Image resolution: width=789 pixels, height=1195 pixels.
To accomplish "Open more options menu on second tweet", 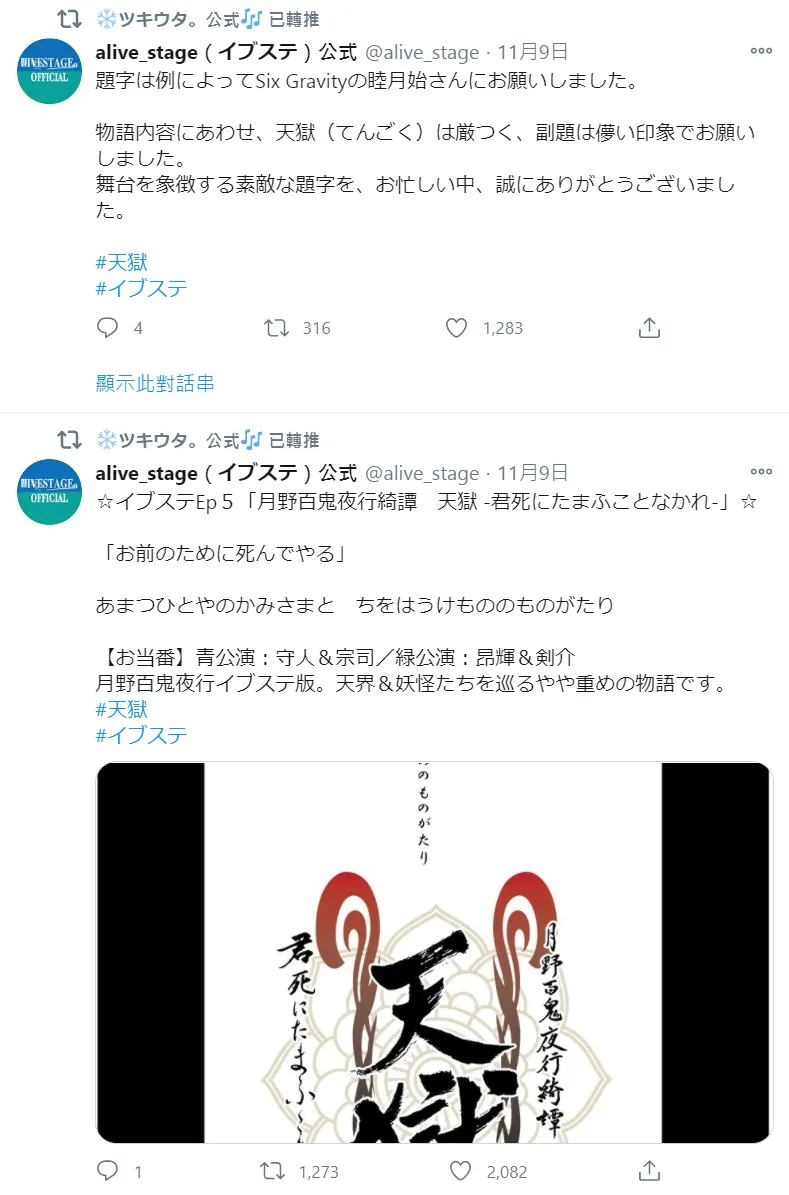I will (x=761, y=472).
